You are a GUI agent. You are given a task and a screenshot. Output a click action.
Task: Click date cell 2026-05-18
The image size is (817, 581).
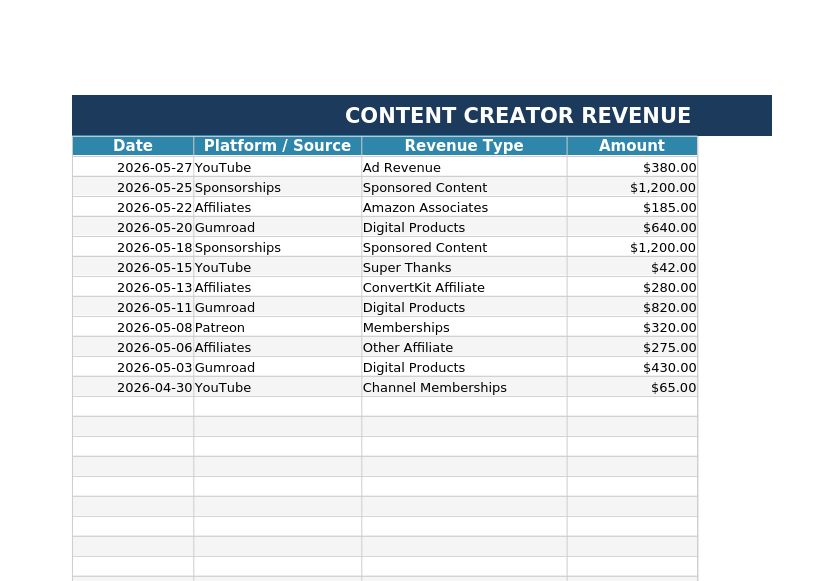point(133,248)
